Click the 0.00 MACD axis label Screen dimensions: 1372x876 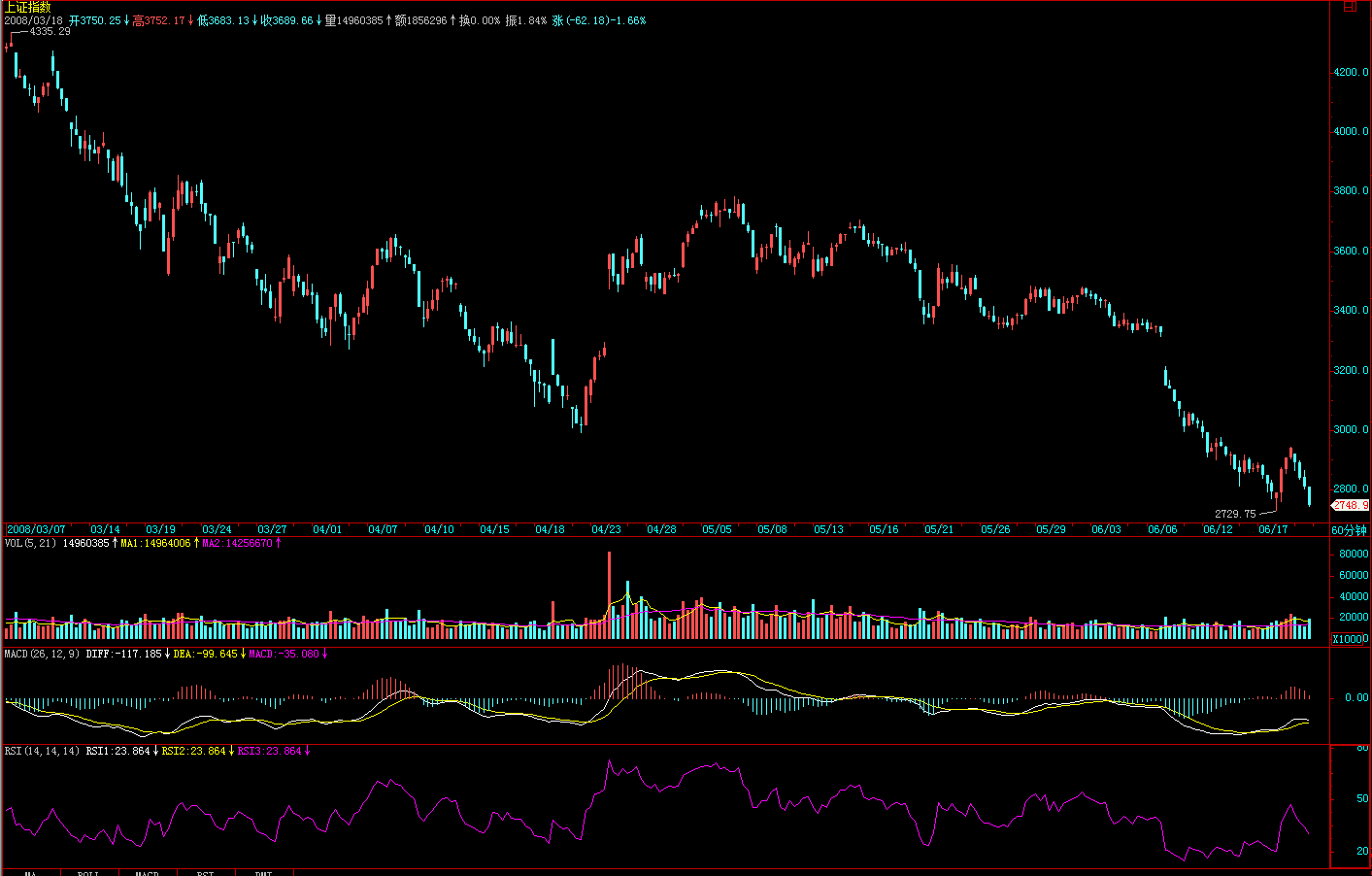coord(1356,698)
